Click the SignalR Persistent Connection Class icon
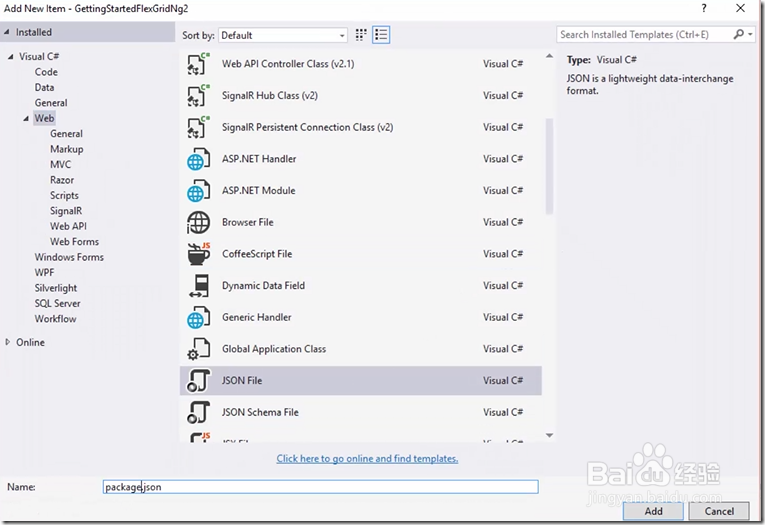This screenshot has width=765, height=525. pos(199,127)
